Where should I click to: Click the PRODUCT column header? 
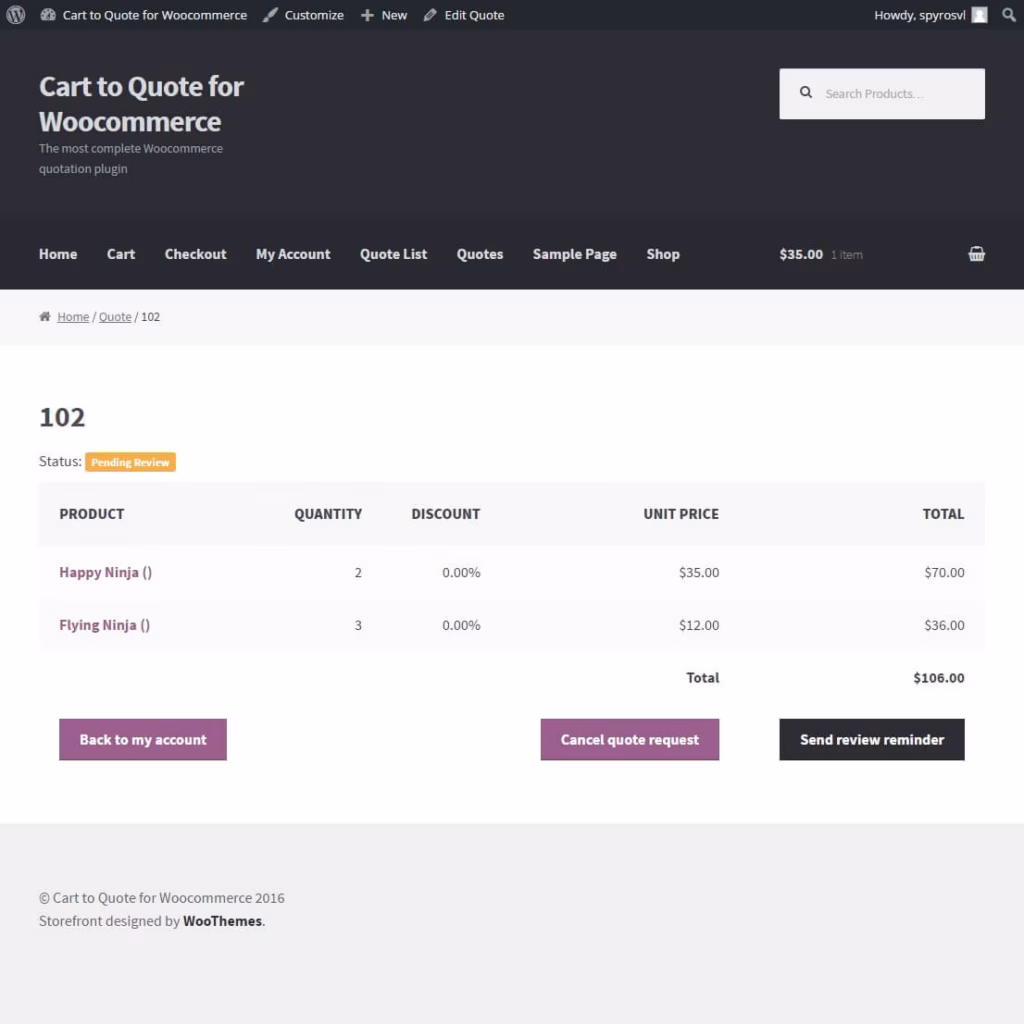(91, 514)
